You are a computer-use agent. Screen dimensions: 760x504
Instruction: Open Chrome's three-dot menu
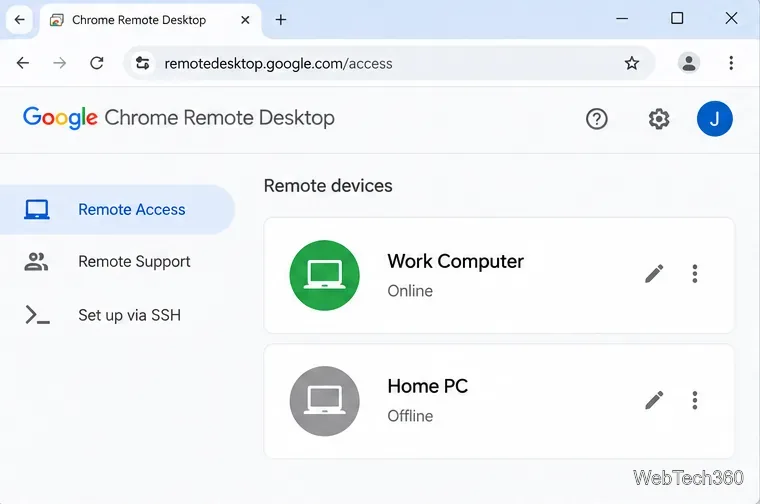tap(731, 63)
